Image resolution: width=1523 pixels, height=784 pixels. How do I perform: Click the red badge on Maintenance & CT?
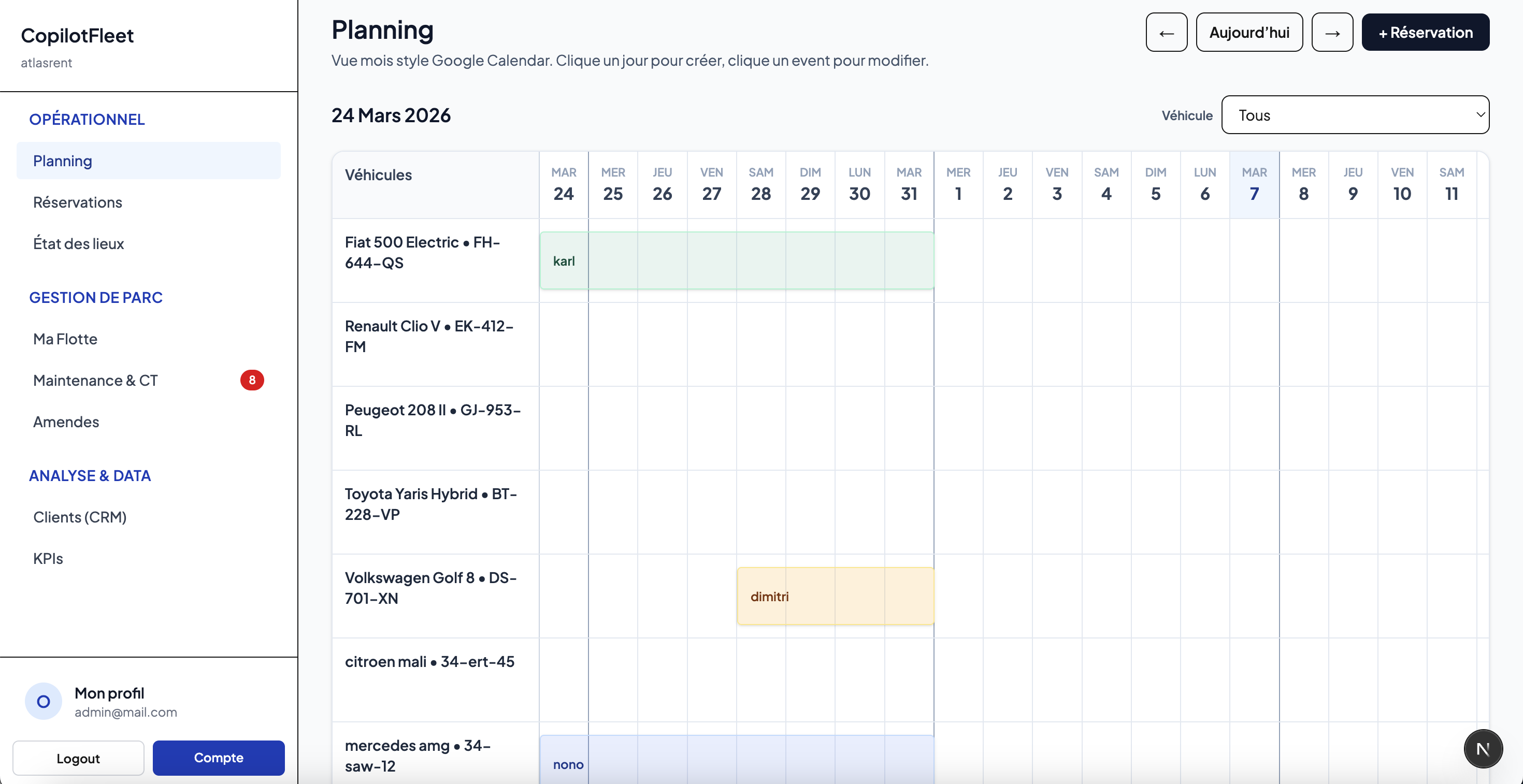pos(252,380)
